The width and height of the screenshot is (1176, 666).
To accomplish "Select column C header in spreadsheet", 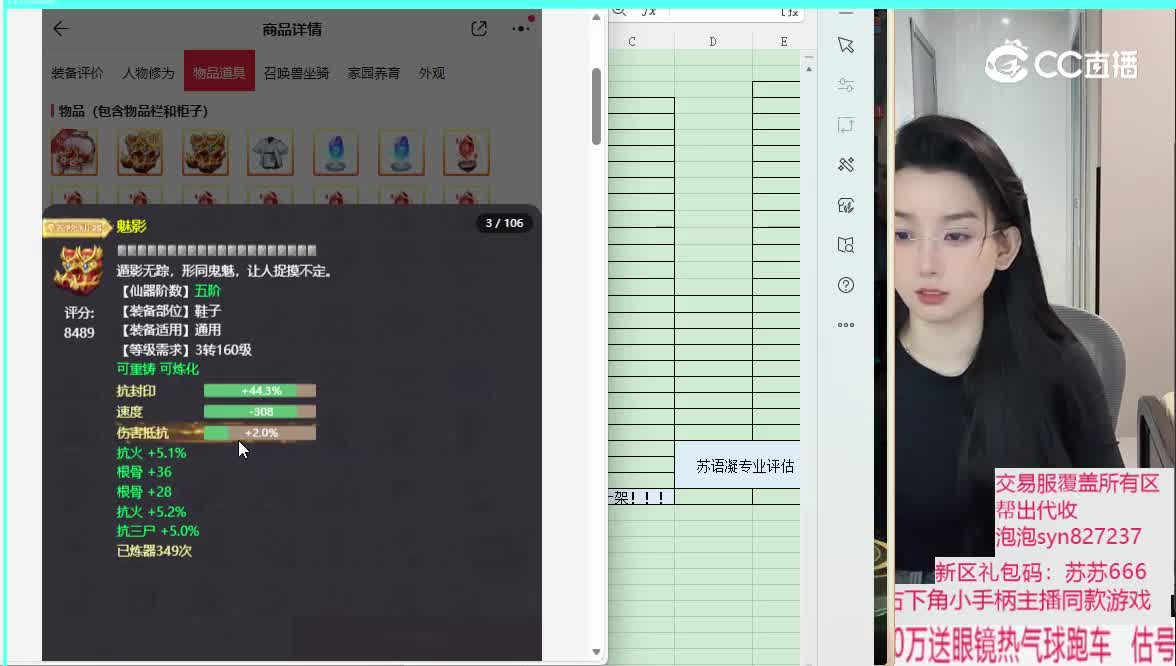I will pyautogui.click(x=632, y=41).
